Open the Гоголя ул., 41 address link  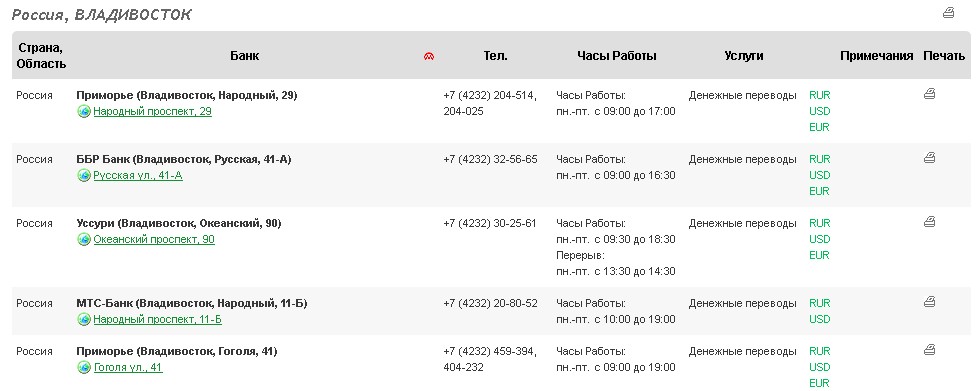(x=128, y=367)
